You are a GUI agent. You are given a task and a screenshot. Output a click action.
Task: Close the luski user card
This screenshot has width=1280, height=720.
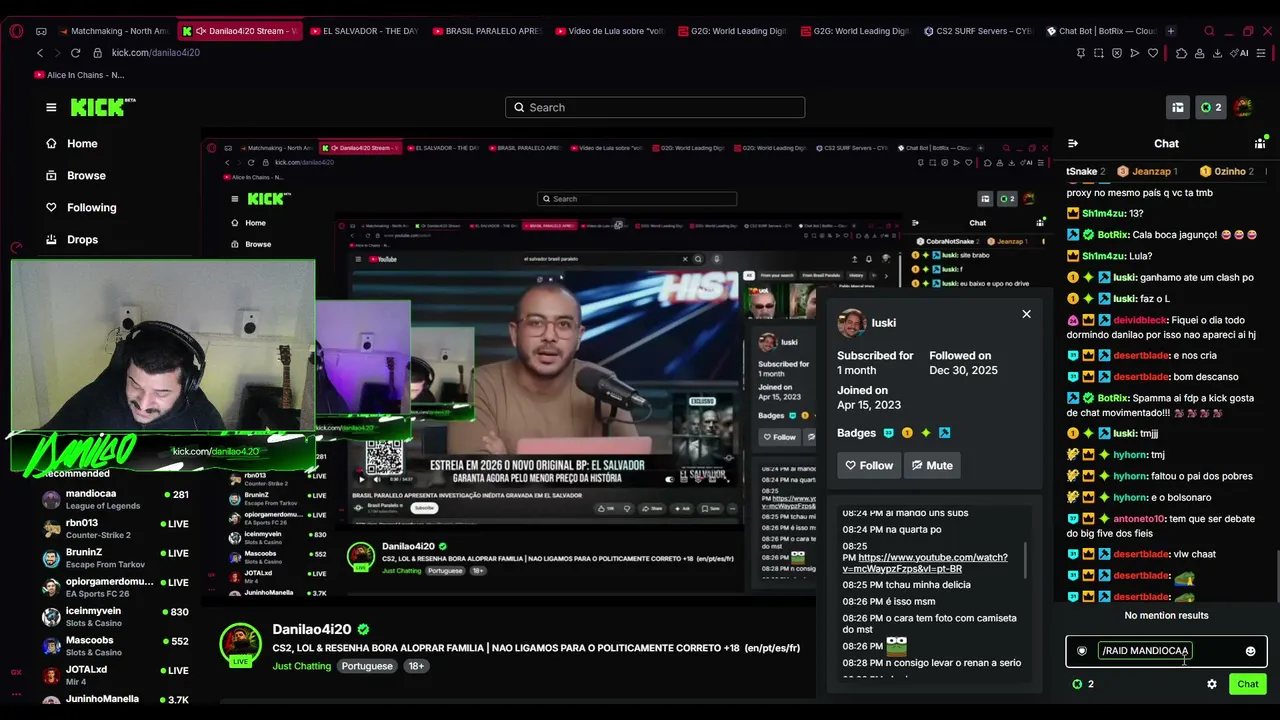1026,314
